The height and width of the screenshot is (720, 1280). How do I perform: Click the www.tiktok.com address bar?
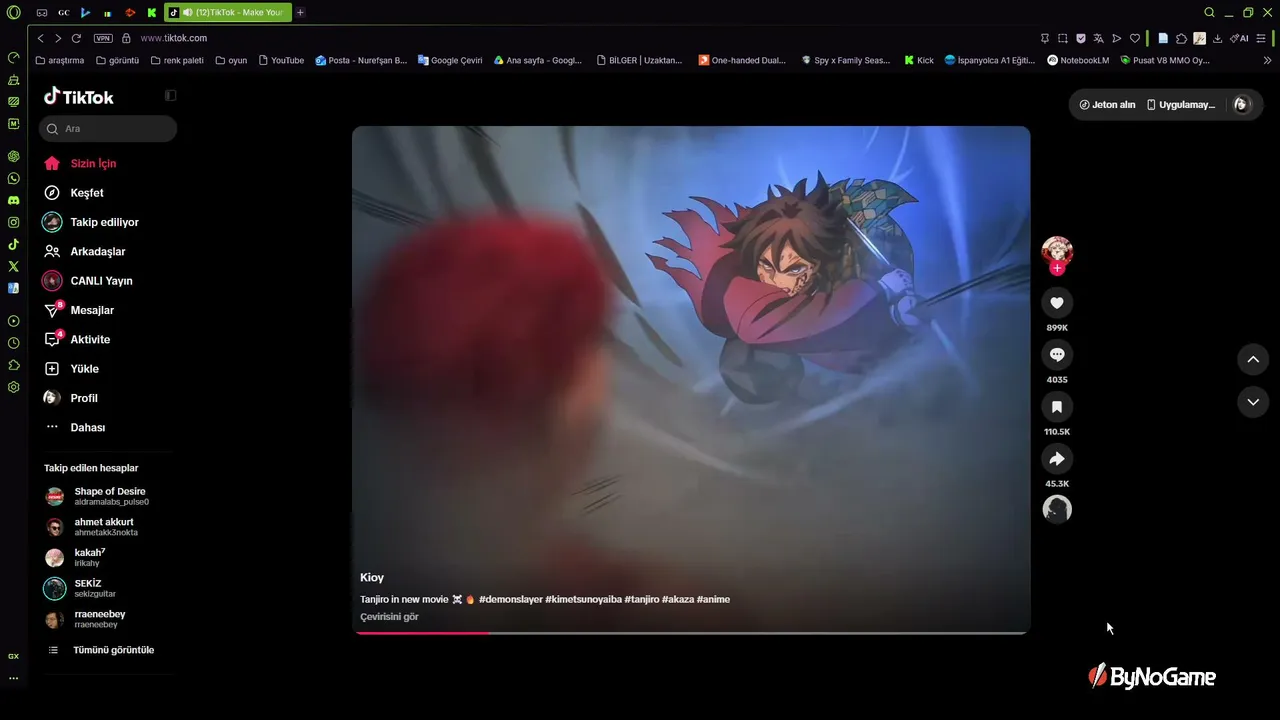[173, 38]
